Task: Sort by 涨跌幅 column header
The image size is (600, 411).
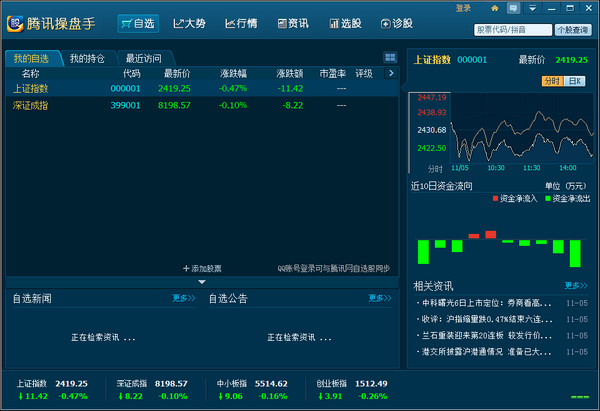Action: [x=233, y=73]
